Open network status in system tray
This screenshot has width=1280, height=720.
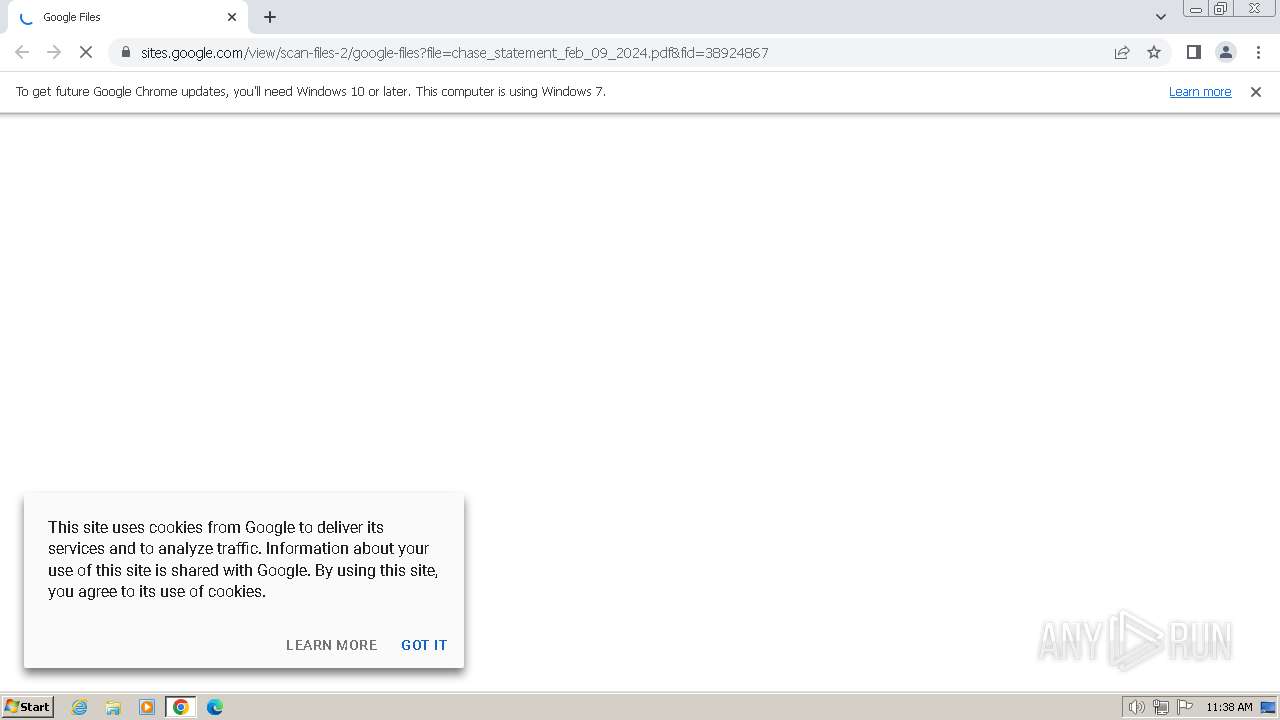click(1161, 707)
